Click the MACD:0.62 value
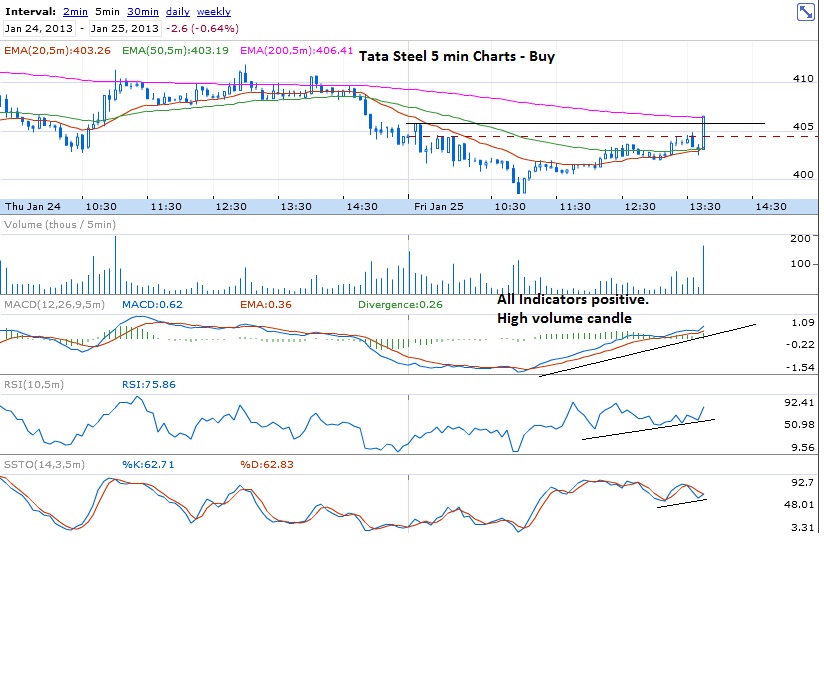Image resolution: width=824 pixels, height=678 pixels. (x=152, y=304)
